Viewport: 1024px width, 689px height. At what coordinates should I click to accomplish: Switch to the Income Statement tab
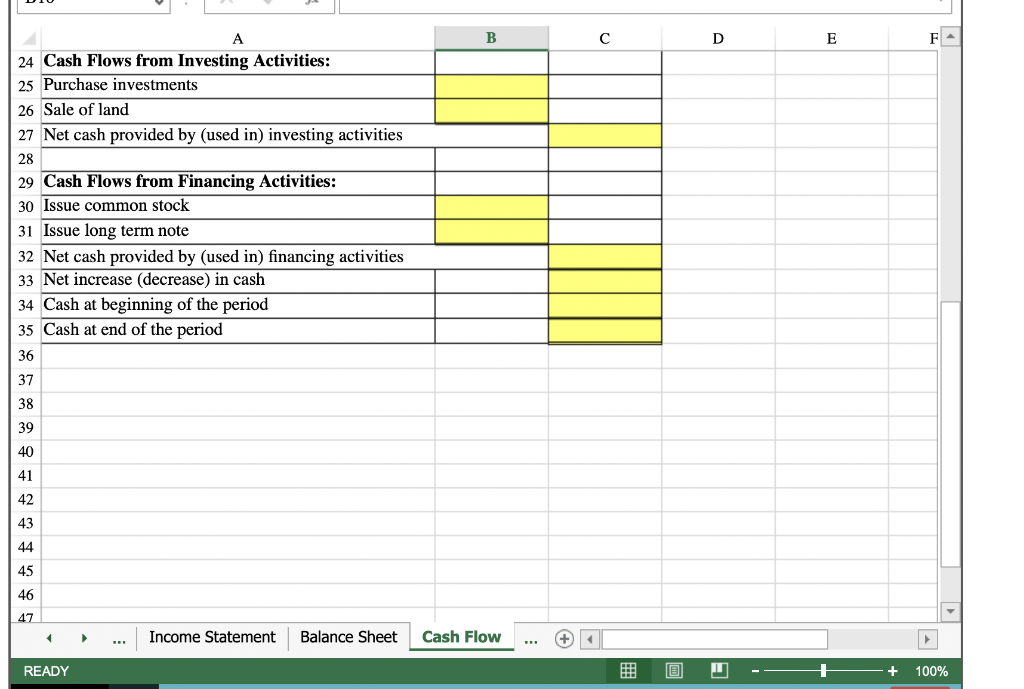pos(212,637)
